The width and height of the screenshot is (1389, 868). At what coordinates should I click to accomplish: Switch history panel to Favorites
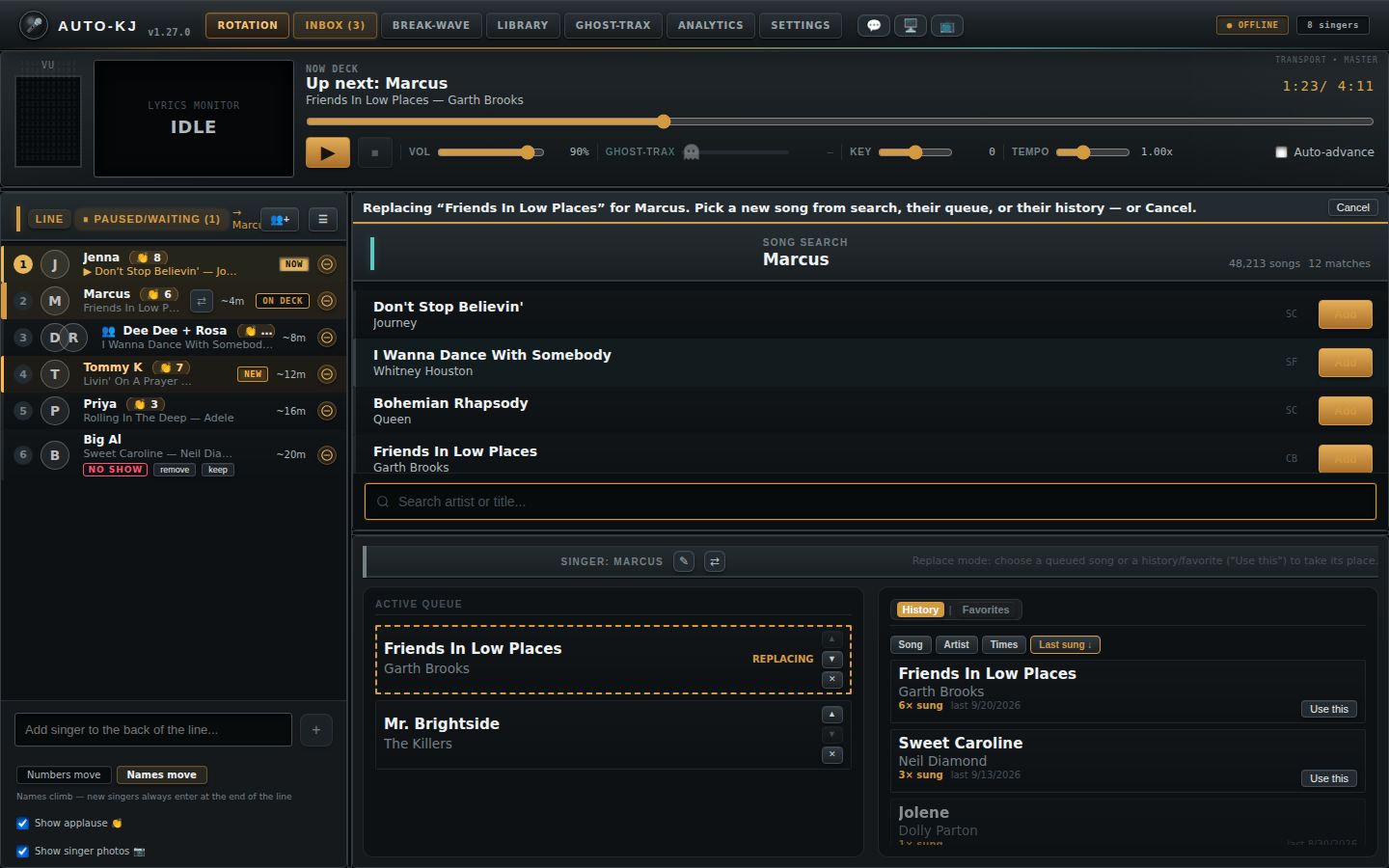coord(986,610)
